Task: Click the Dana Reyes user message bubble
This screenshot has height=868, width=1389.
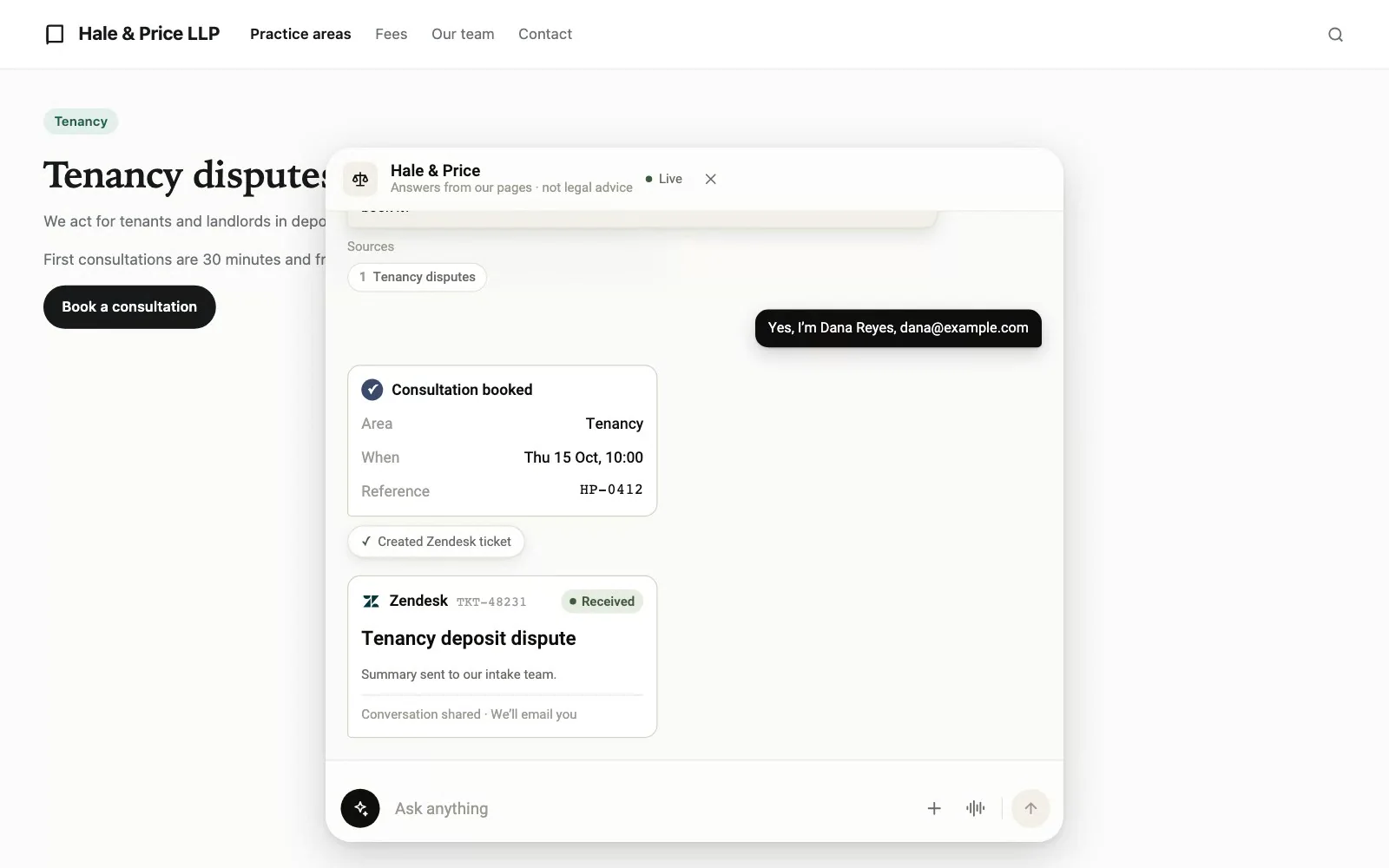Action: point(898,328)
